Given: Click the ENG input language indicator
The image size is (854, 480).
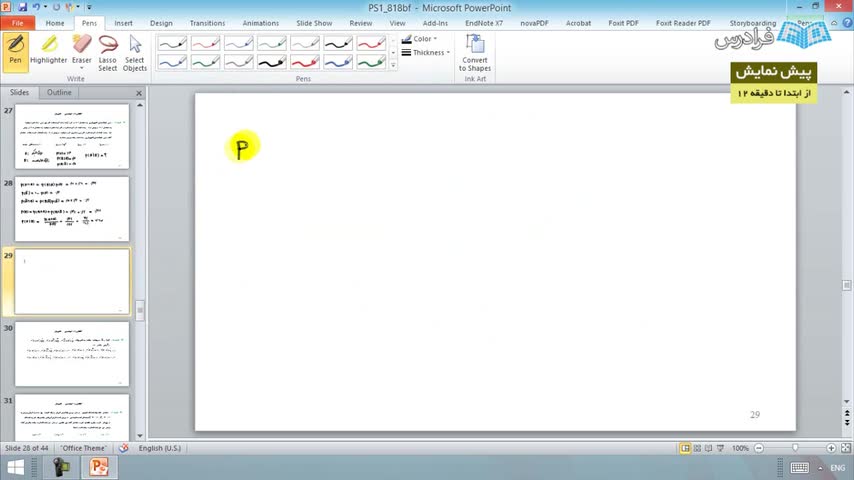Looking at the screenshot, I should click(x=838, y=468).
